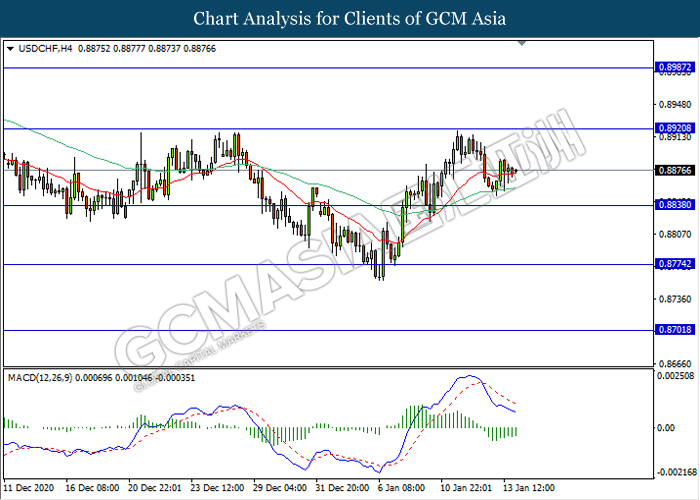
Task: Click the 13 Jan 12:00 time label
Action: [528, 487]
